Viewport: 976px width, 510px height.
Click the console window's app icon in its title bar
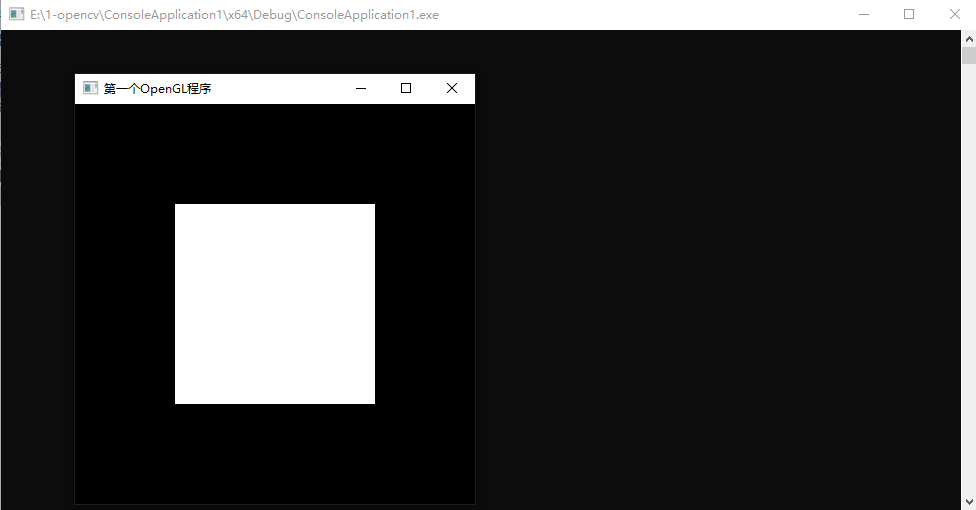17,14
